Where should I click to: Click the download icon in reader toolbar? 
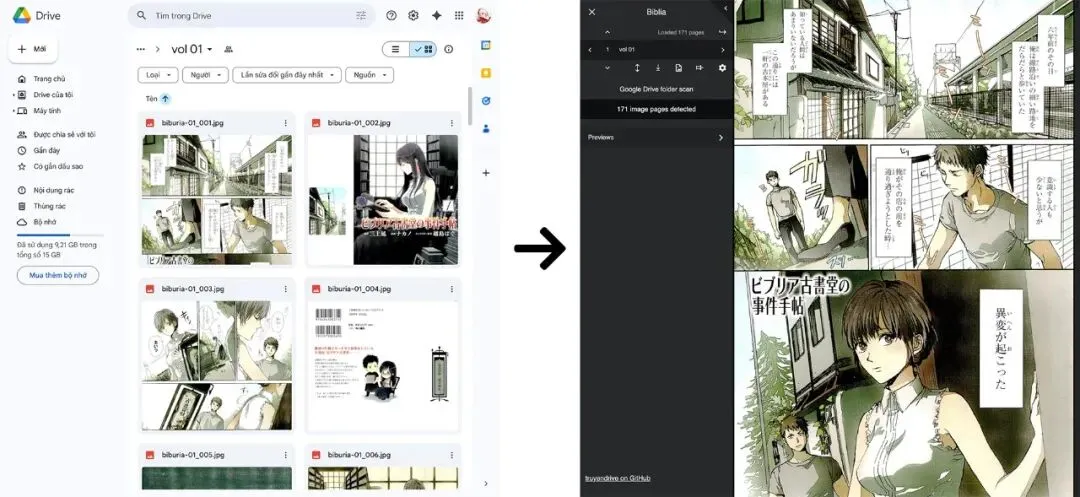click(658, 67)
